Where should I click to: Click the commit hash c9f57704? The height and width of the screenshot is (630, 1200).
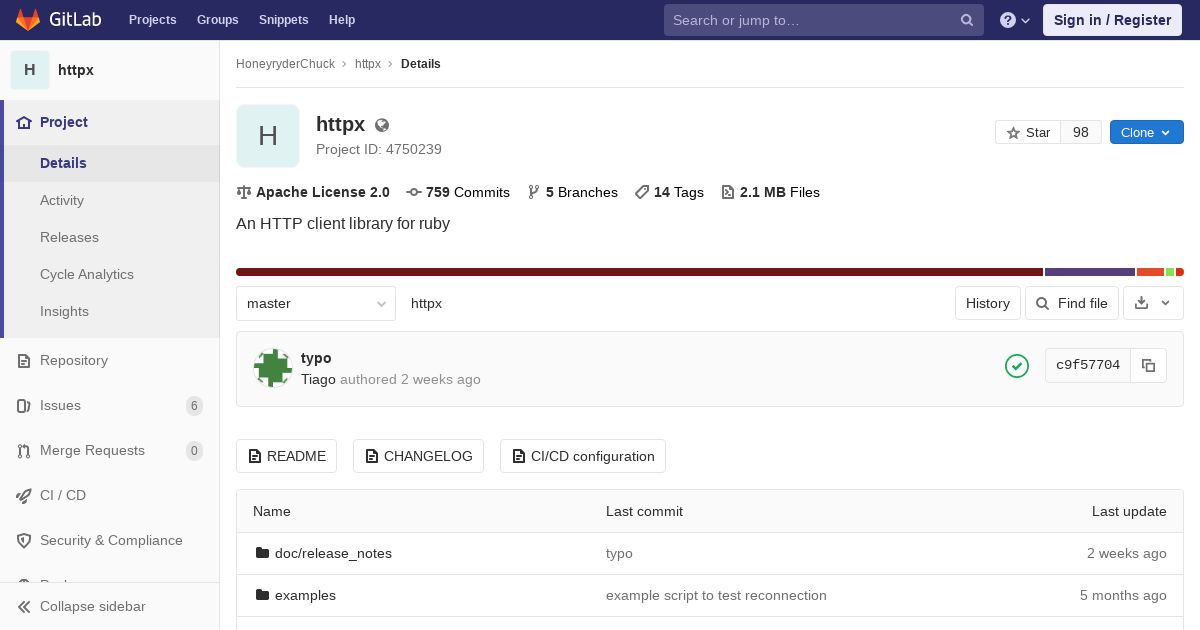[1088, 365]
